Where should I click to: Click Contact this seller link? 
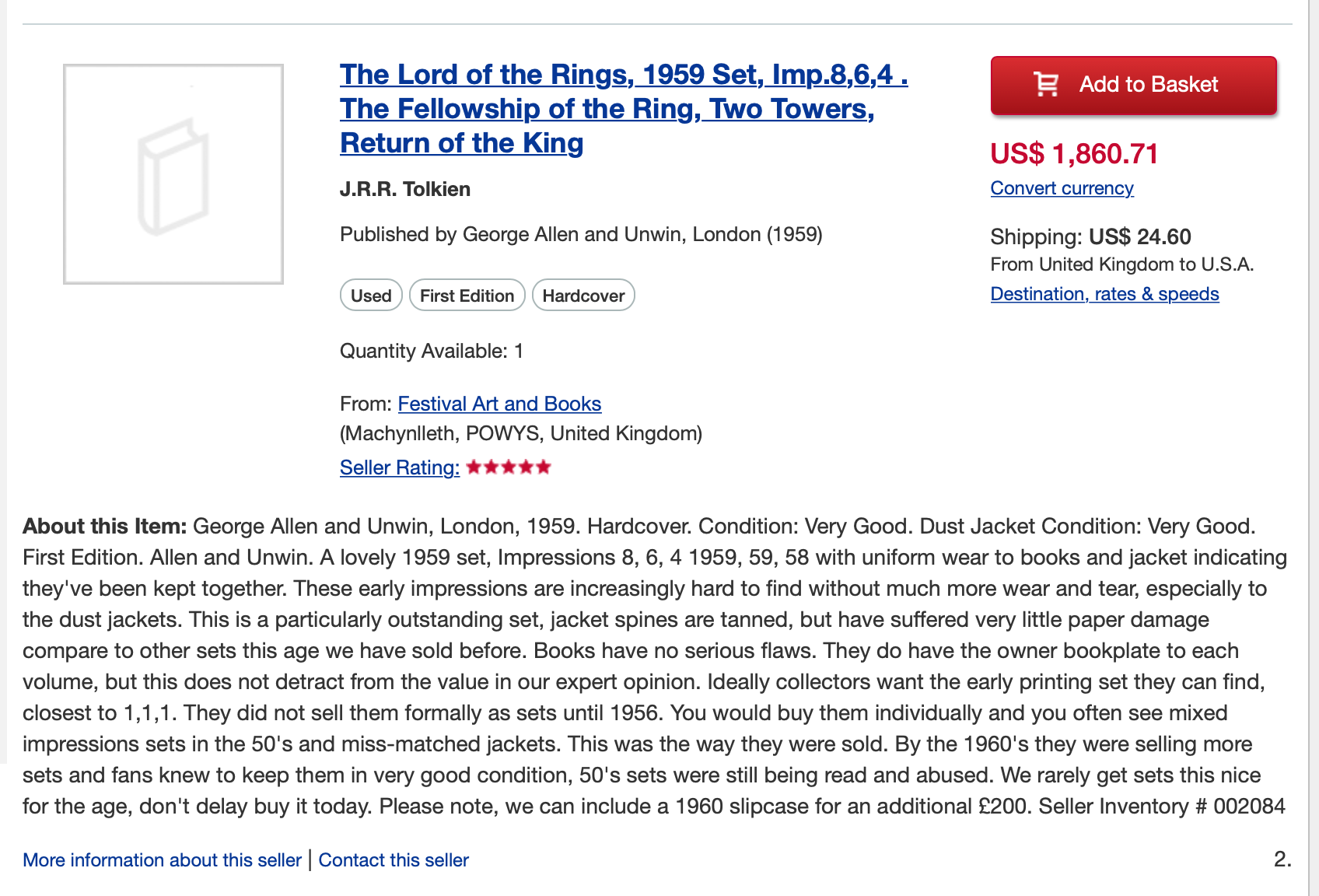(394, 860)
